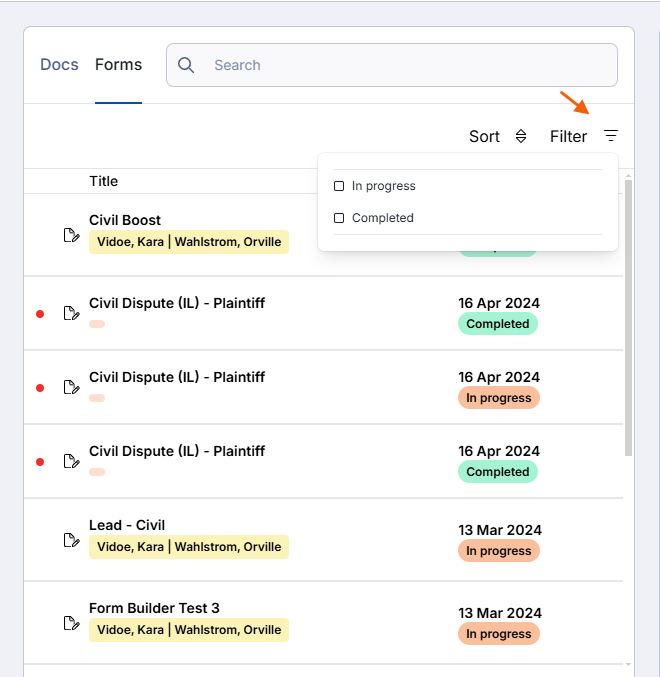Click the form icon next to Lead - Civil
Viewport: 660px width, 677px height.
(x=71, y=540)
